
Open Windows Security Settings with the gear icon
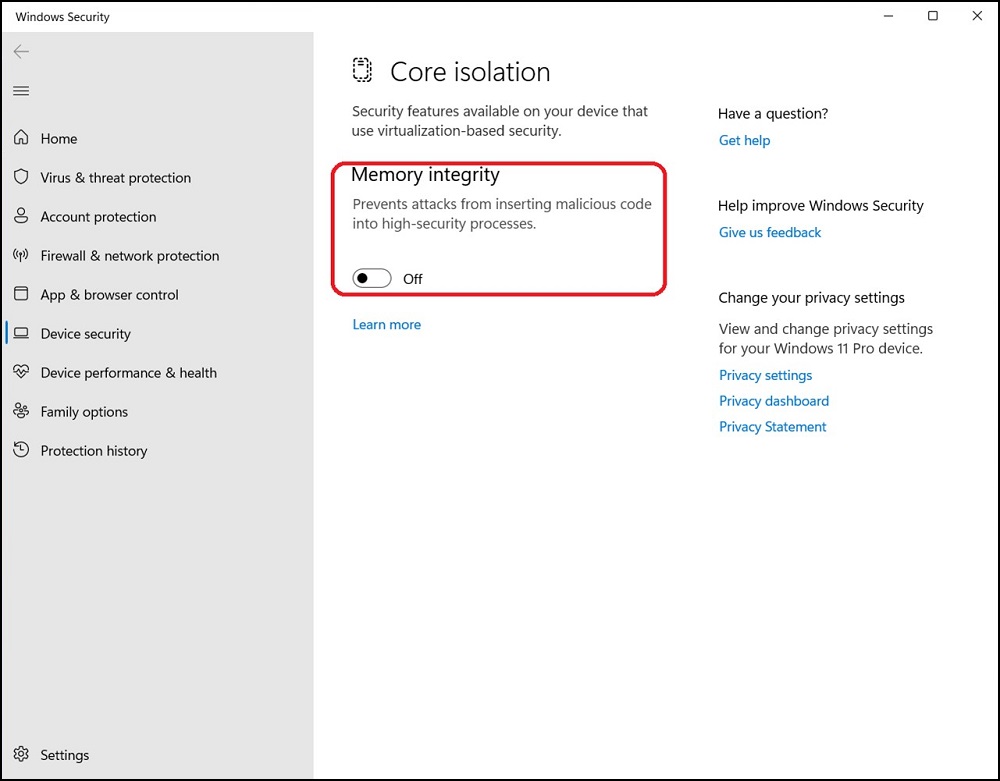20,755
